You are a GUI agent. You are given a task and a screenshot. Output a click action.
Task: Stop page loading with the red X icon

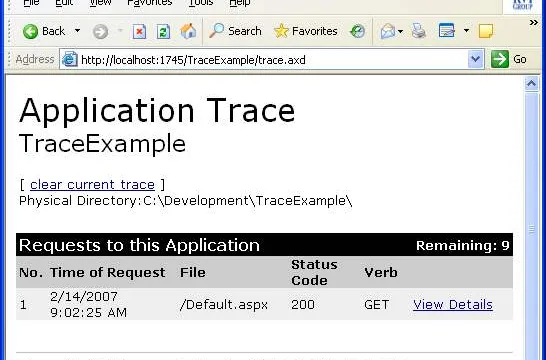tap(139, 32)
